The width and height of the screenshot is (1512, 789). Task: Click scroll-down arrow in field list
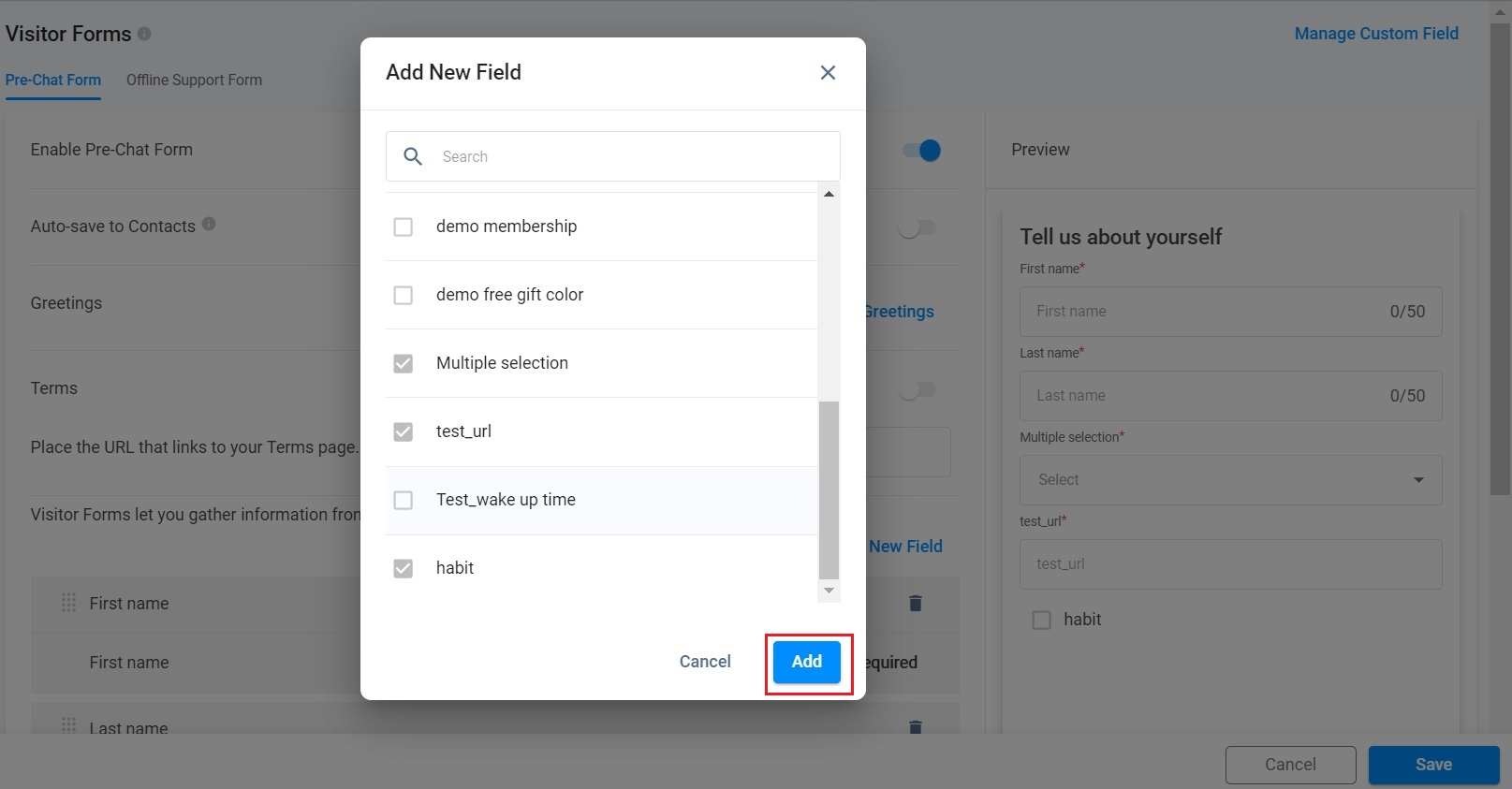coord(829,591)
